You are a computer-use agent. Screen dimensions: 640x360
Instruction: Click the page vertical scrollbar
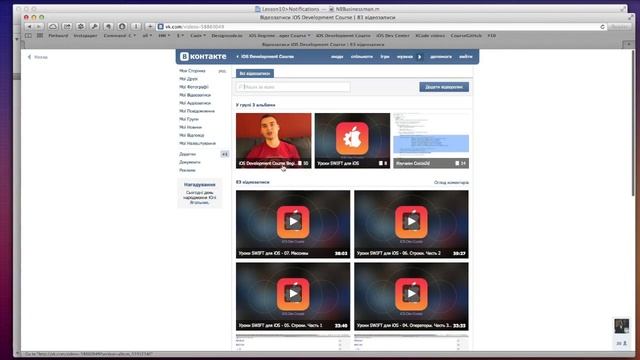633,122
